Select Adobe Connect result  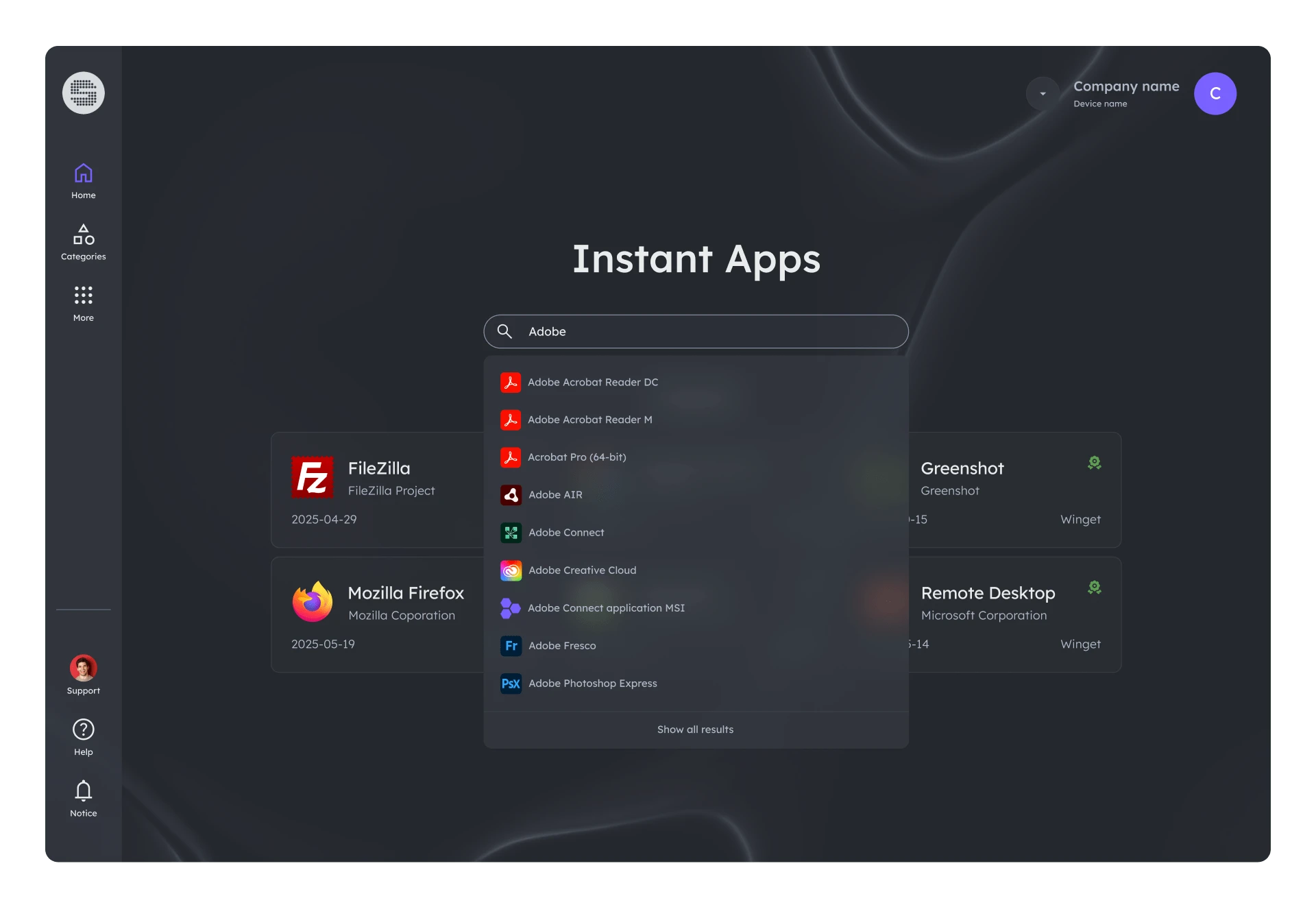click(696, 533)
